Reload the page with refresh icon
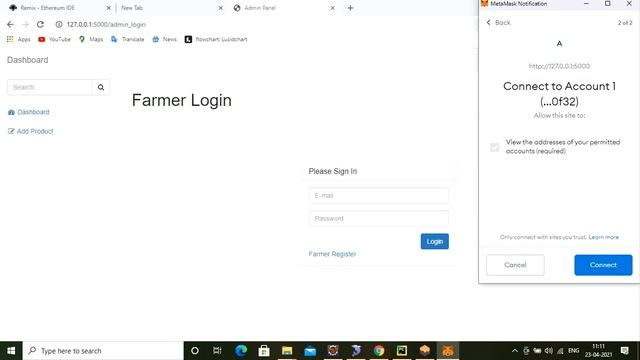640x360 pixels. 40,24
